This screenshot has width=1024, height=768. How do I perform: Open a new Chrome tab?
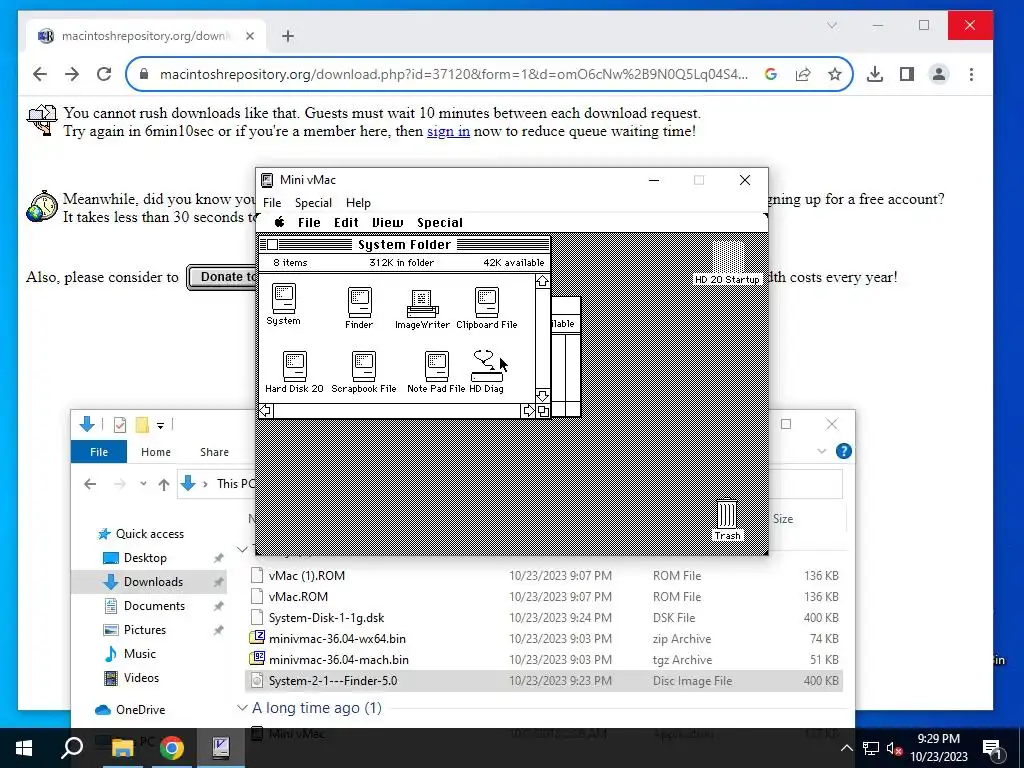[x=288, y=36]
